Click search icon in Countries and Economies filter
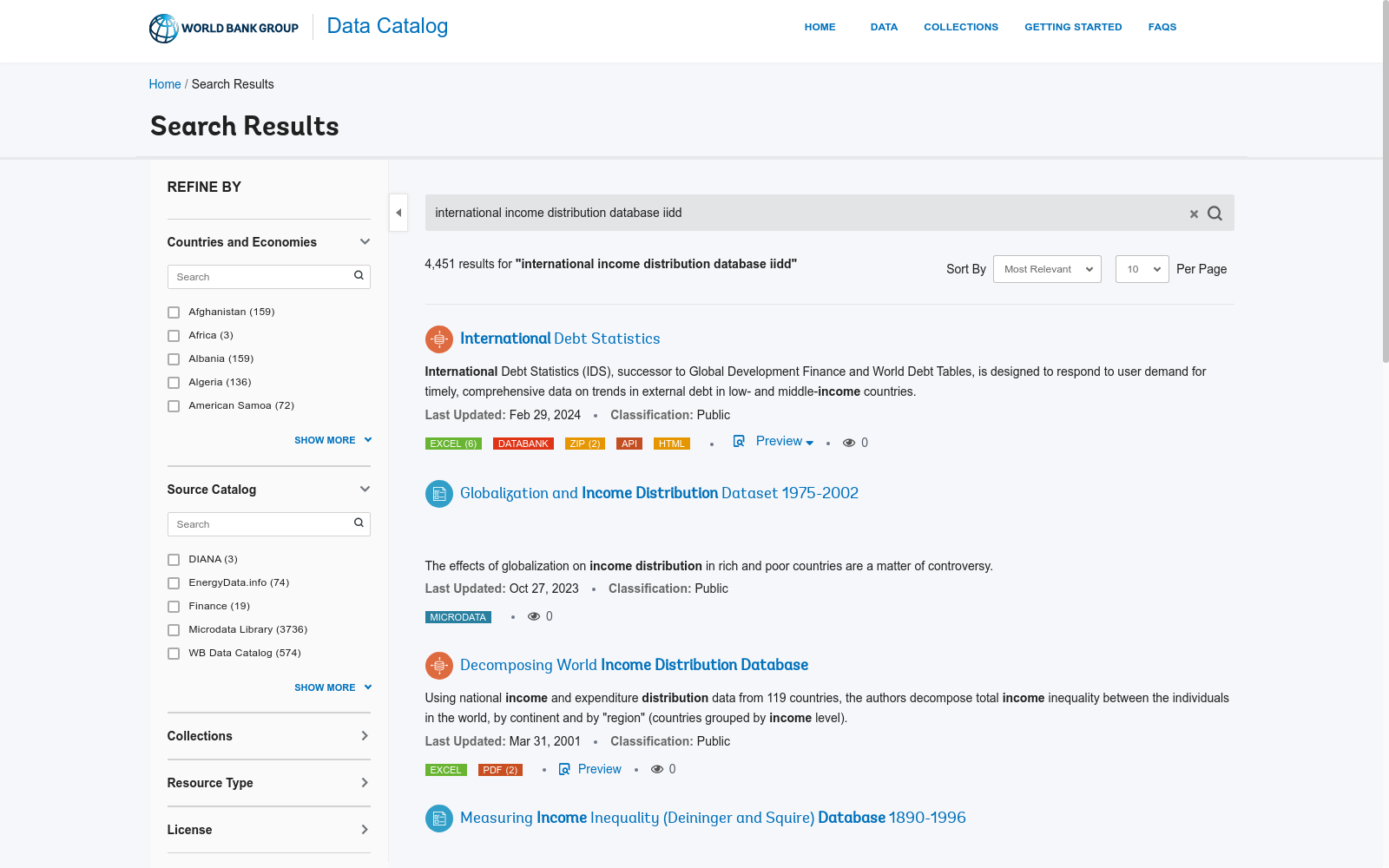This screenshot has width=1389, height=868. point(359,276)
